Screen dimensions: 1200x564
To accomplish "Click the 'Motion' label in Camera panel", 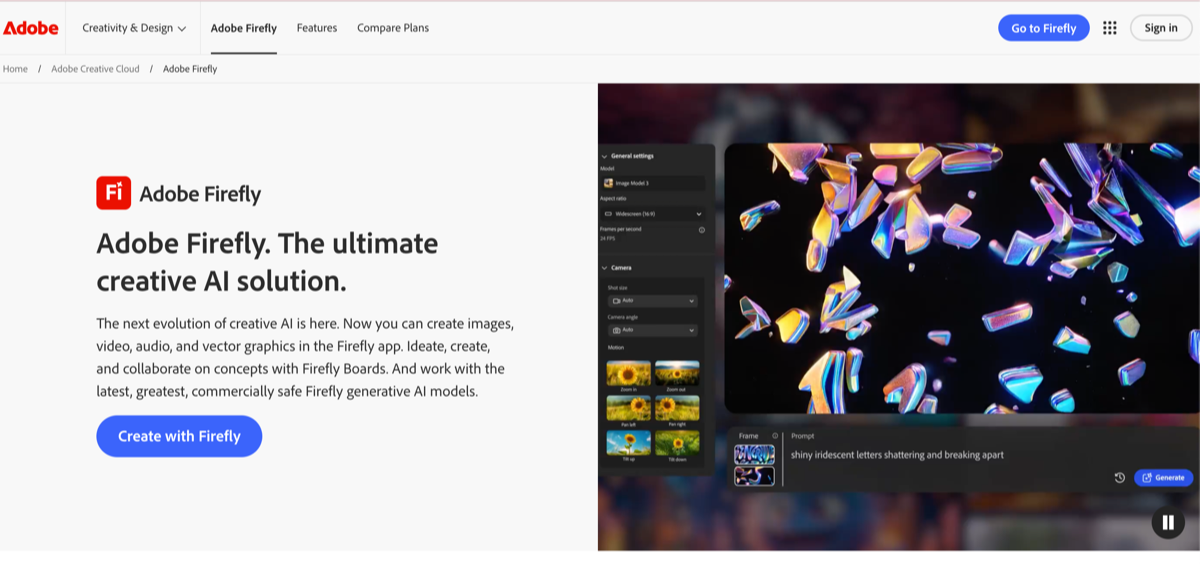I will click(x=615, y=348).
